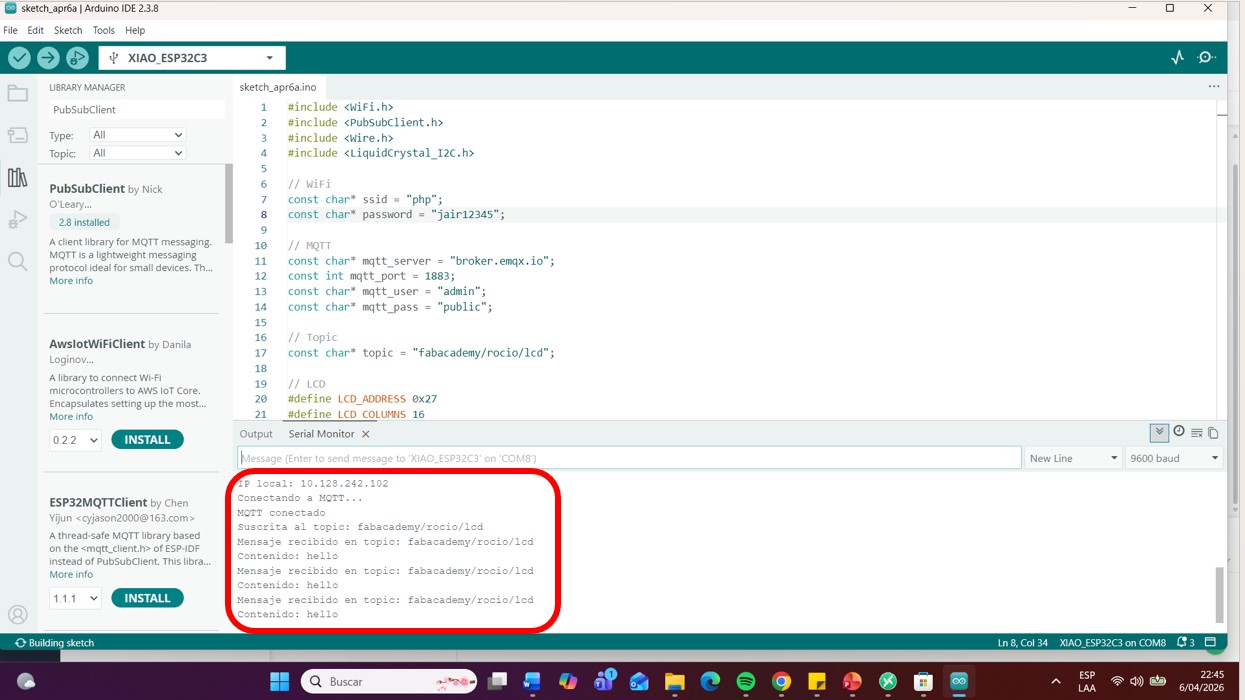Open the Tools menu
1245x700 pixels.
click(x=103, y=30)
